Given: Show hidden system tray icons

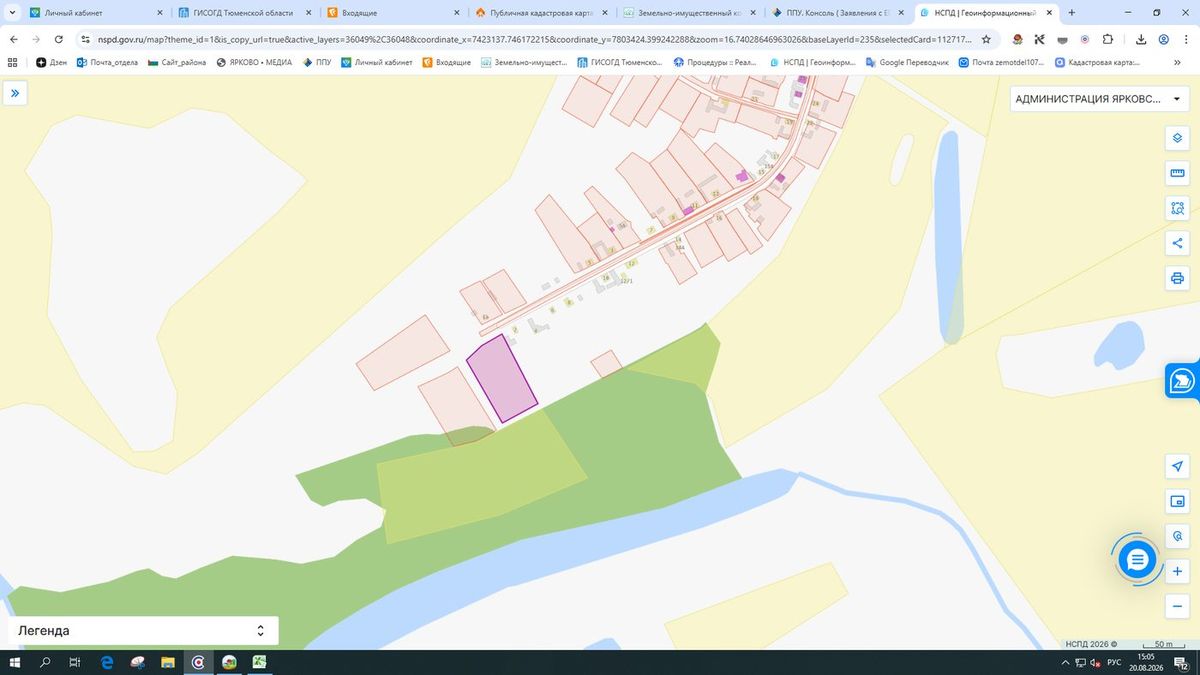Looking at the screenshot, I should pos(1065,662).
